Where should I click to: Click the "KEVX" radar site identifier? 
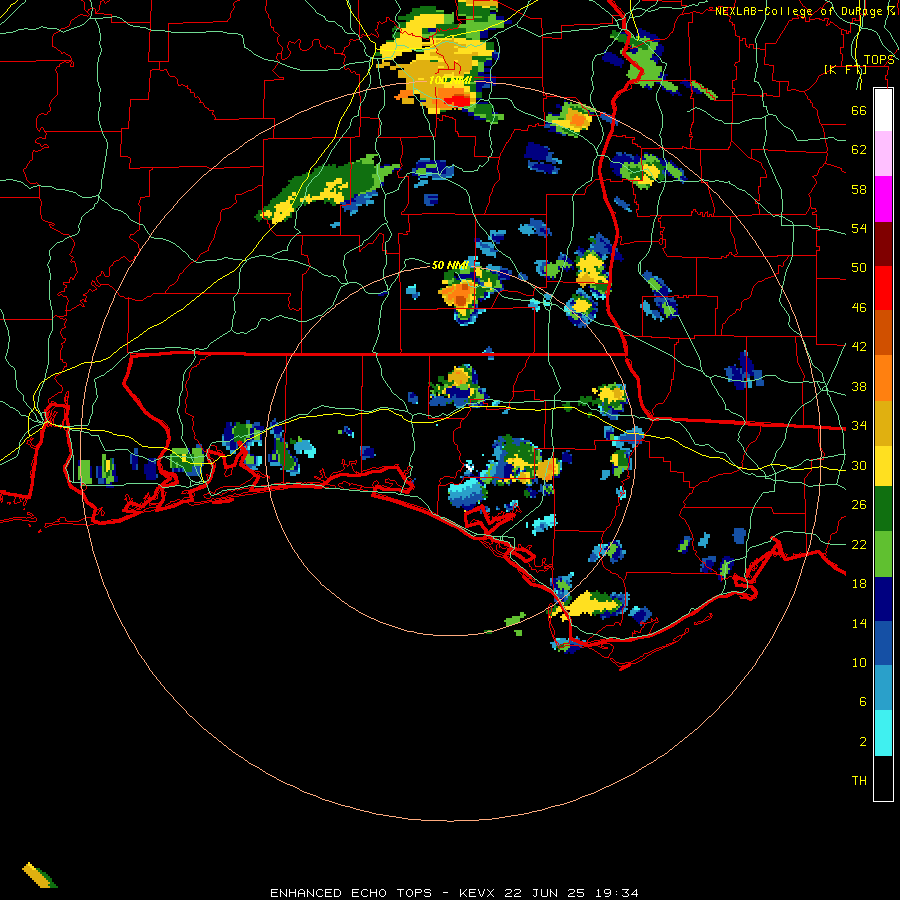click(x=476, y=893)
